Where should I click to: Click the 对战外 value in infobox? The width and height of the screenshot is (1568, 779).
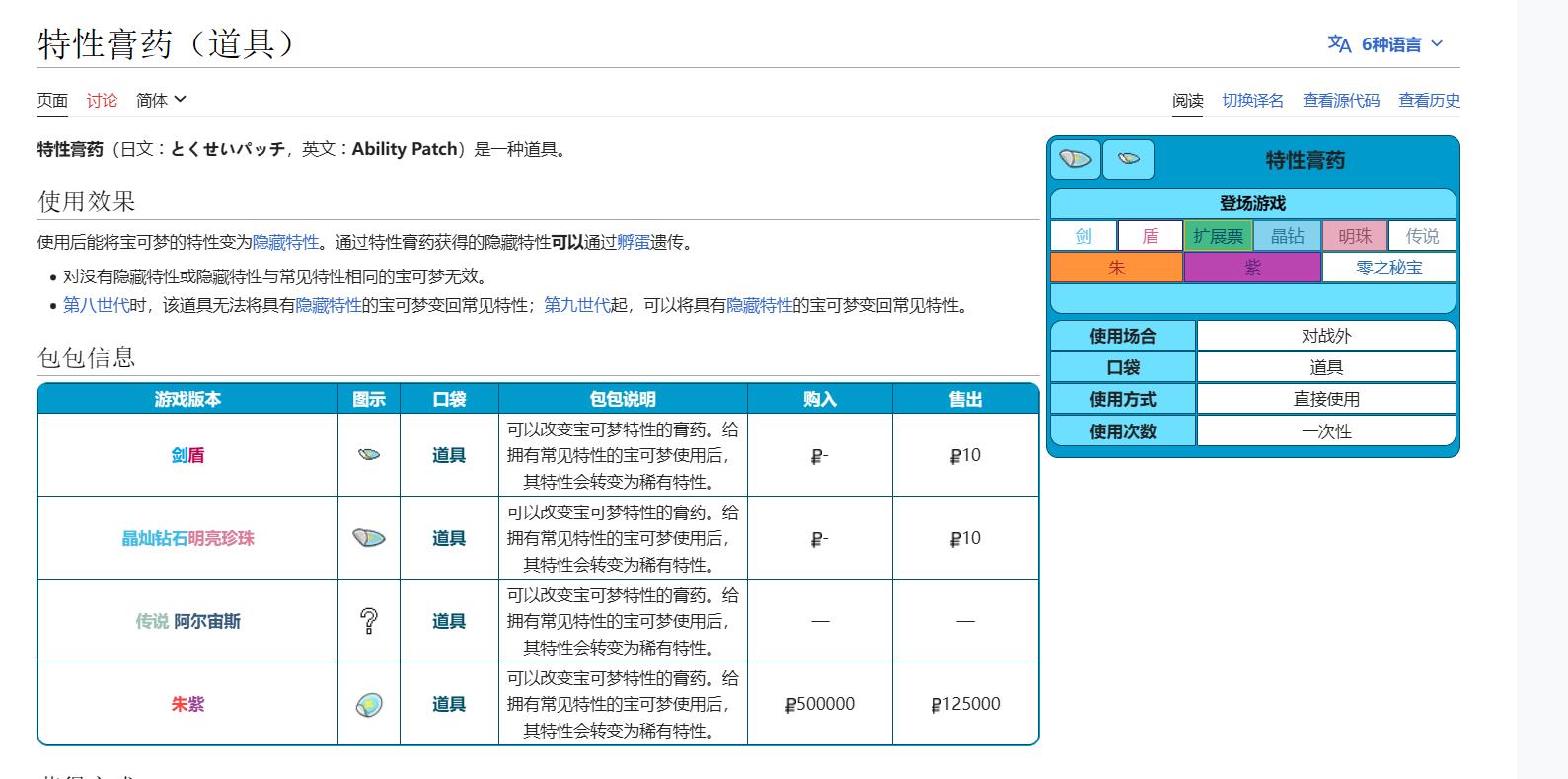point(1326,336)
